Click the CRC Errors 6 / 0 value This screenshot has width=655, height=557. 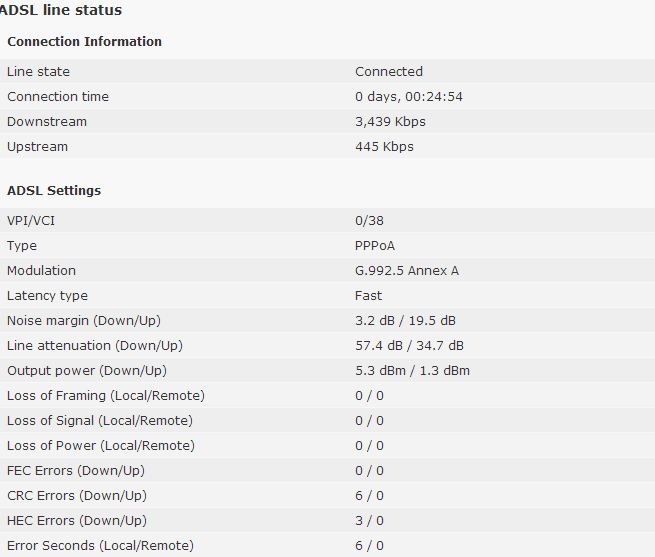pyautogui.click(x=369, y=496)
